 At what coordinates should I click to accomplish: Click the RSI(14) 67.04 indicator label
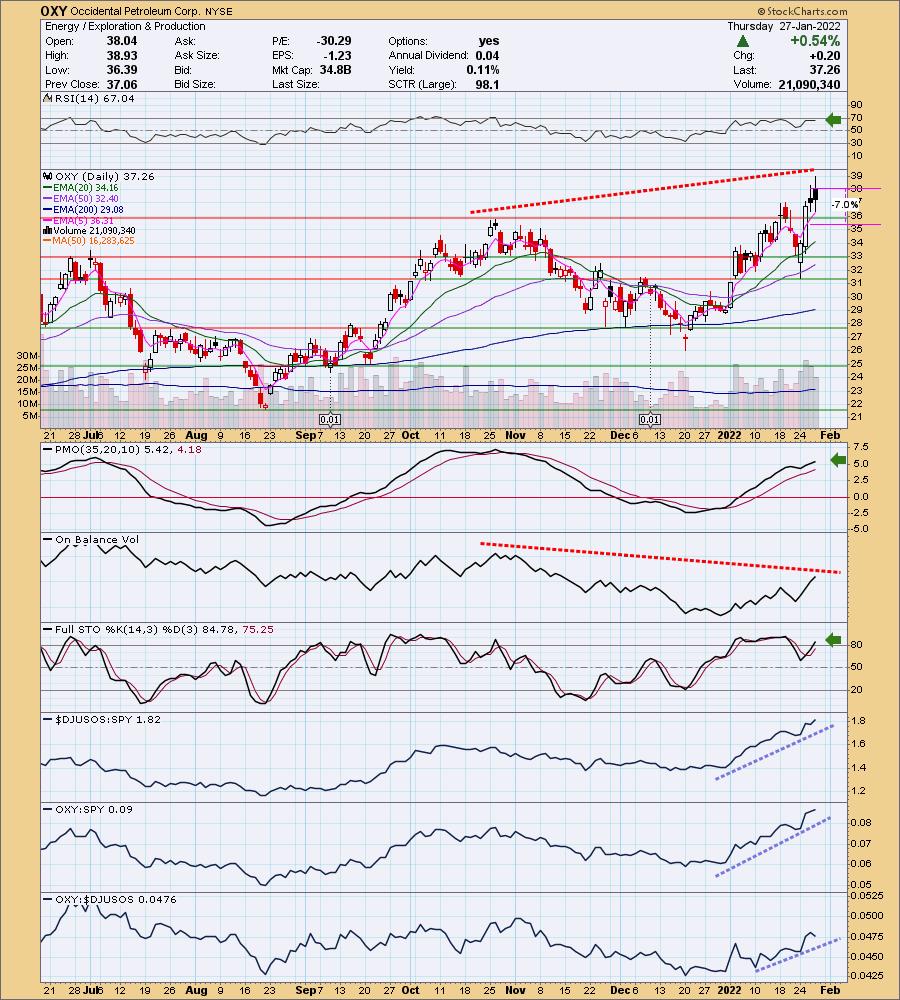pyautogui.click(x=94, y=99)
